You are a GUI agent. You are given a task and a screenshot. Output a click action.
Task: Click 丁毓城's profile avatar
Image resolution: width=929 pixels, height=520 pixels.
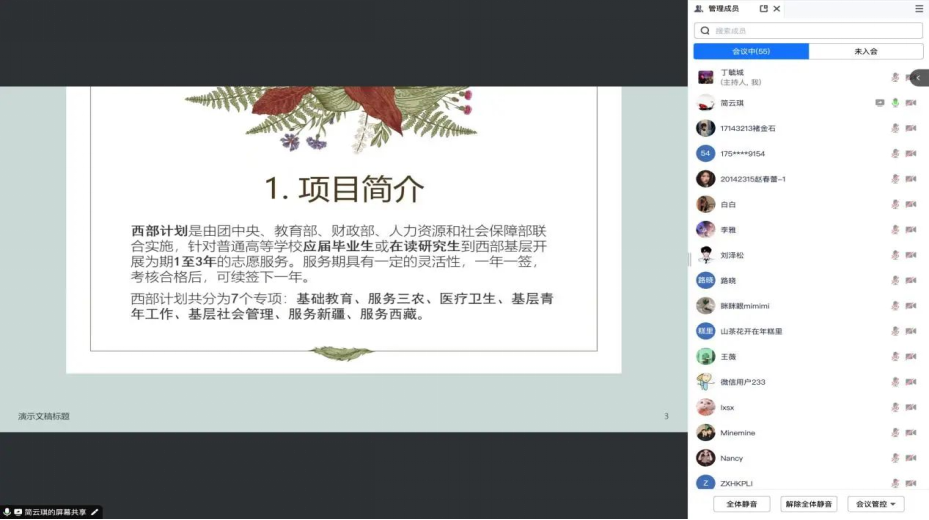coord(705,77)
